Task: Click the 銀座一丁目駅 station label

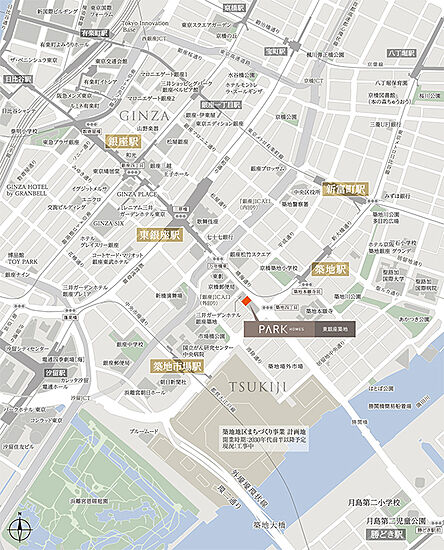Action: 221,105
